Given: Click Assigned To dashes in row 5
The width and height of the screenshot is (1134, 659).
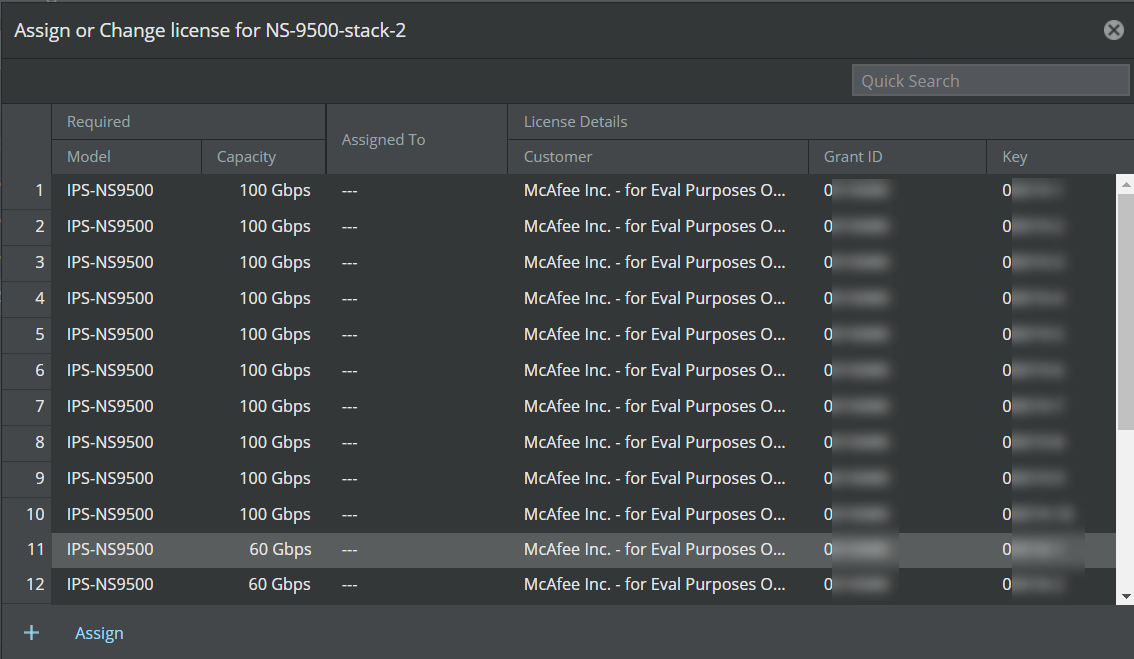Looking at the screenshot, I should 349,335.
